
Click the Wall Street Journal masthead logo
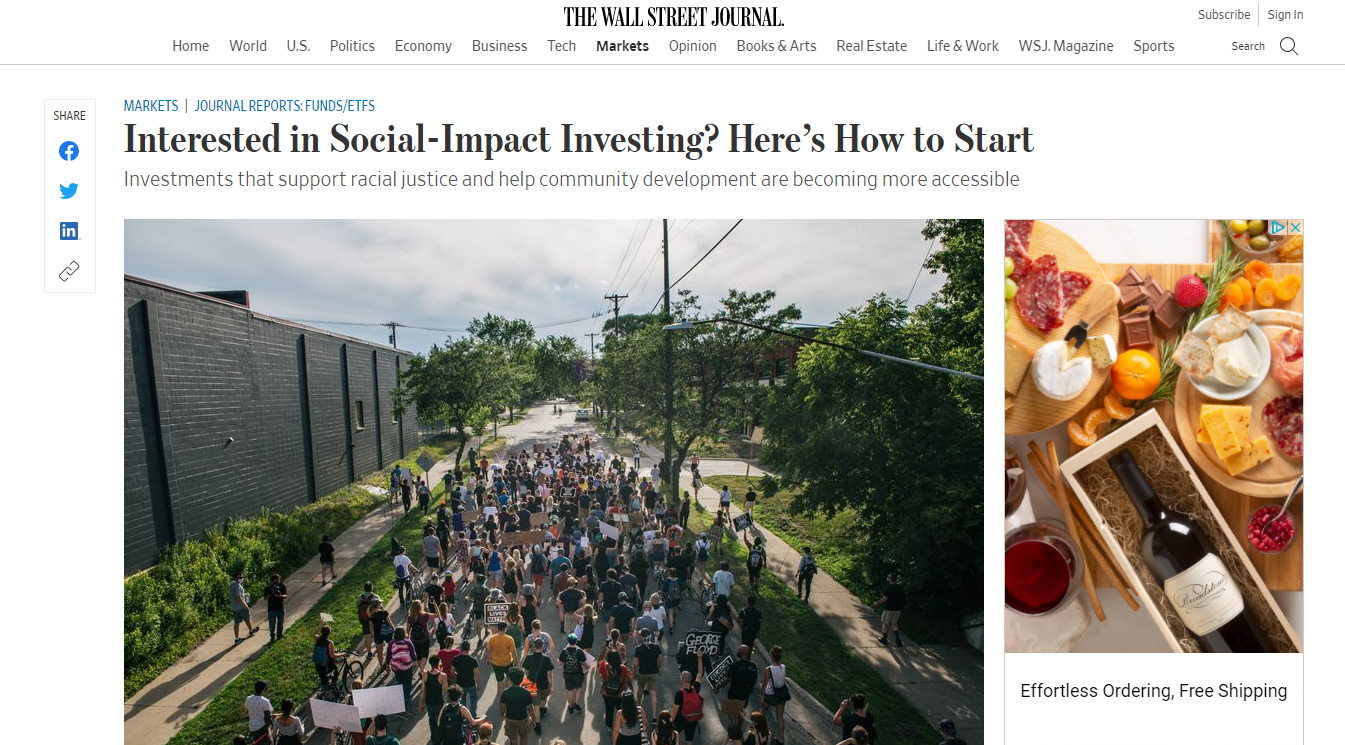point(672,15)
